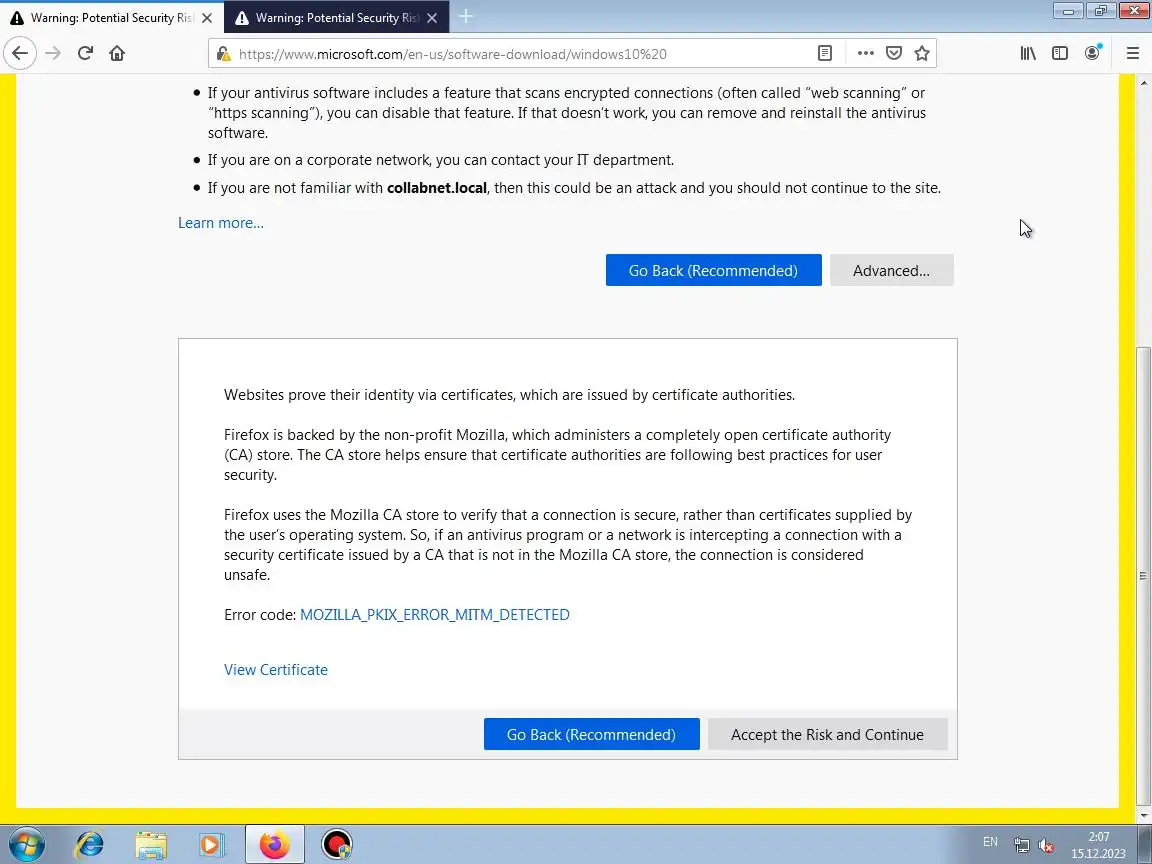Open site security info lock icon
Viewport: 1152px width, 864px height.
[x=223, y=54]
